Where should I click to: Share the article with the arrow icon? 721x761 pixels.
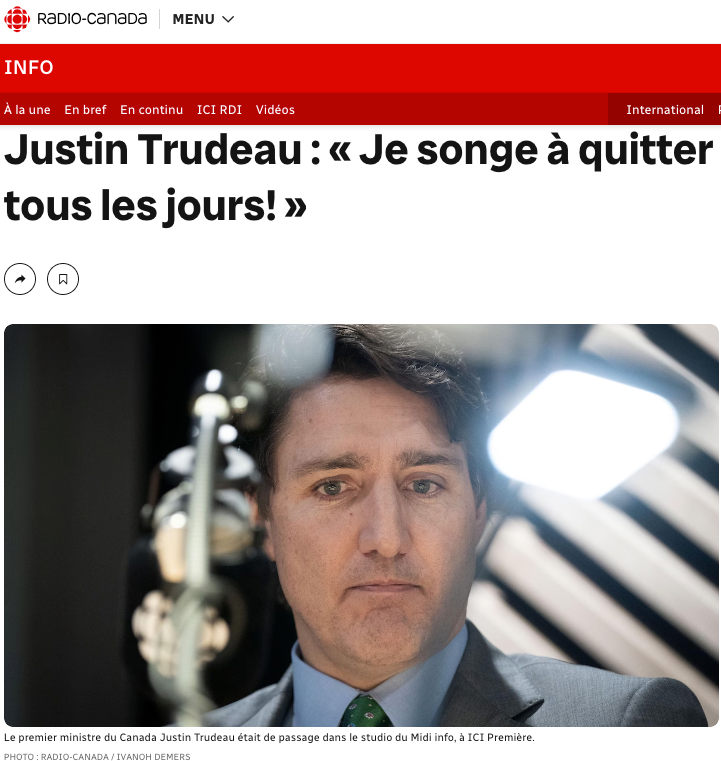pyautogui.click(x=20, y=279)
